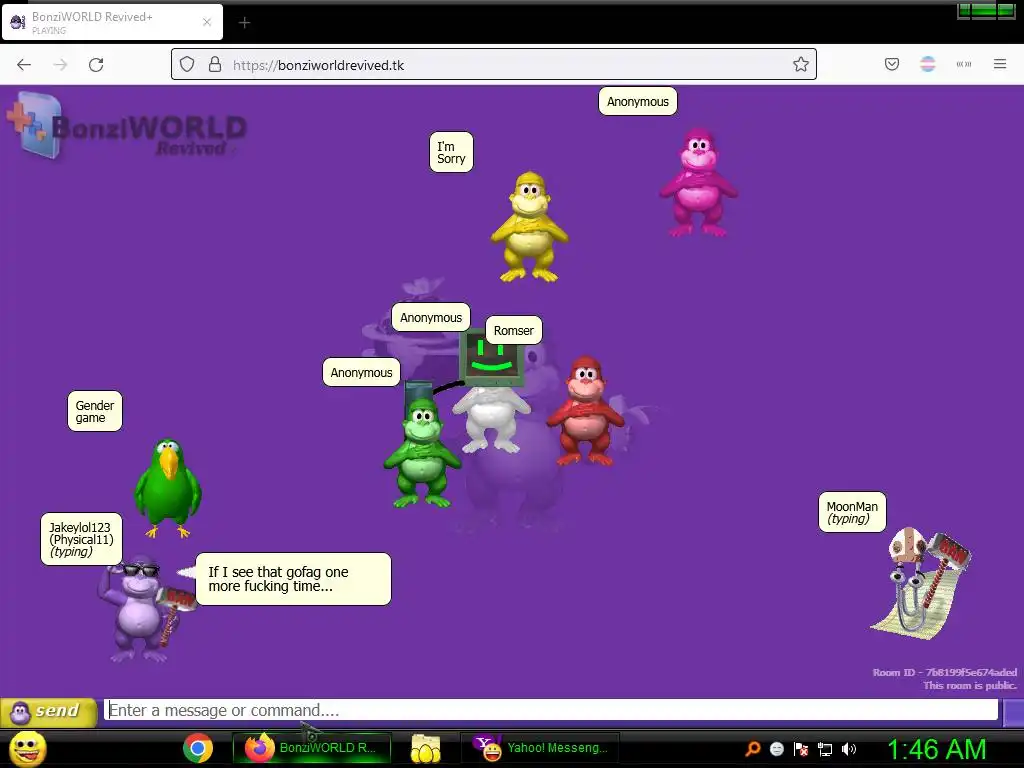Click the browser Forward arrow
This screenshot has height=768, width=1024.
pos(60,65)
